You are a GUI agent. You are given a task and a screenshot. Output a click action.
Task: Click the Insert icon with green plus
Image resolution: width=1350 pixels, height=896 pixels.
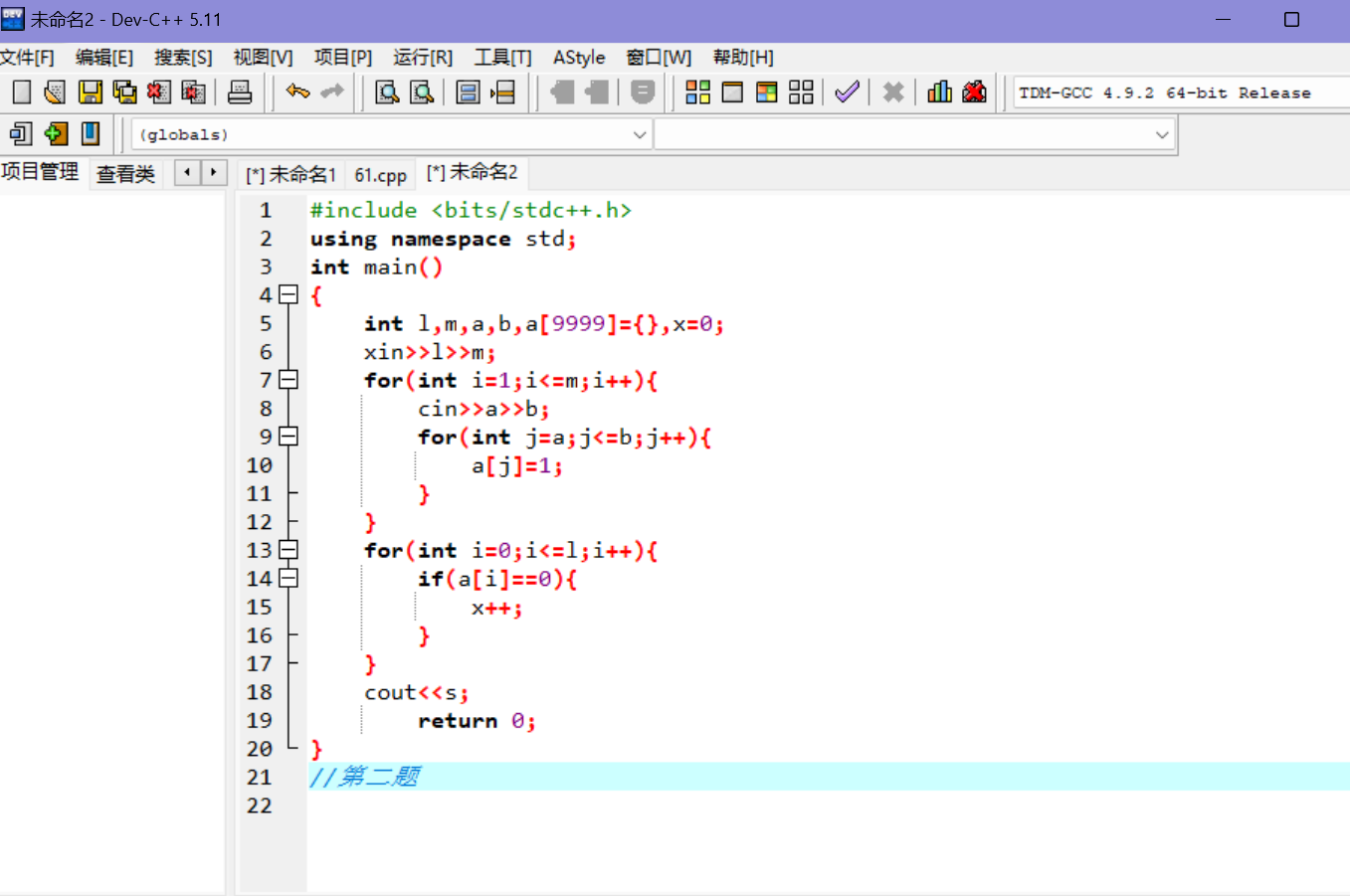pos(56,133)
